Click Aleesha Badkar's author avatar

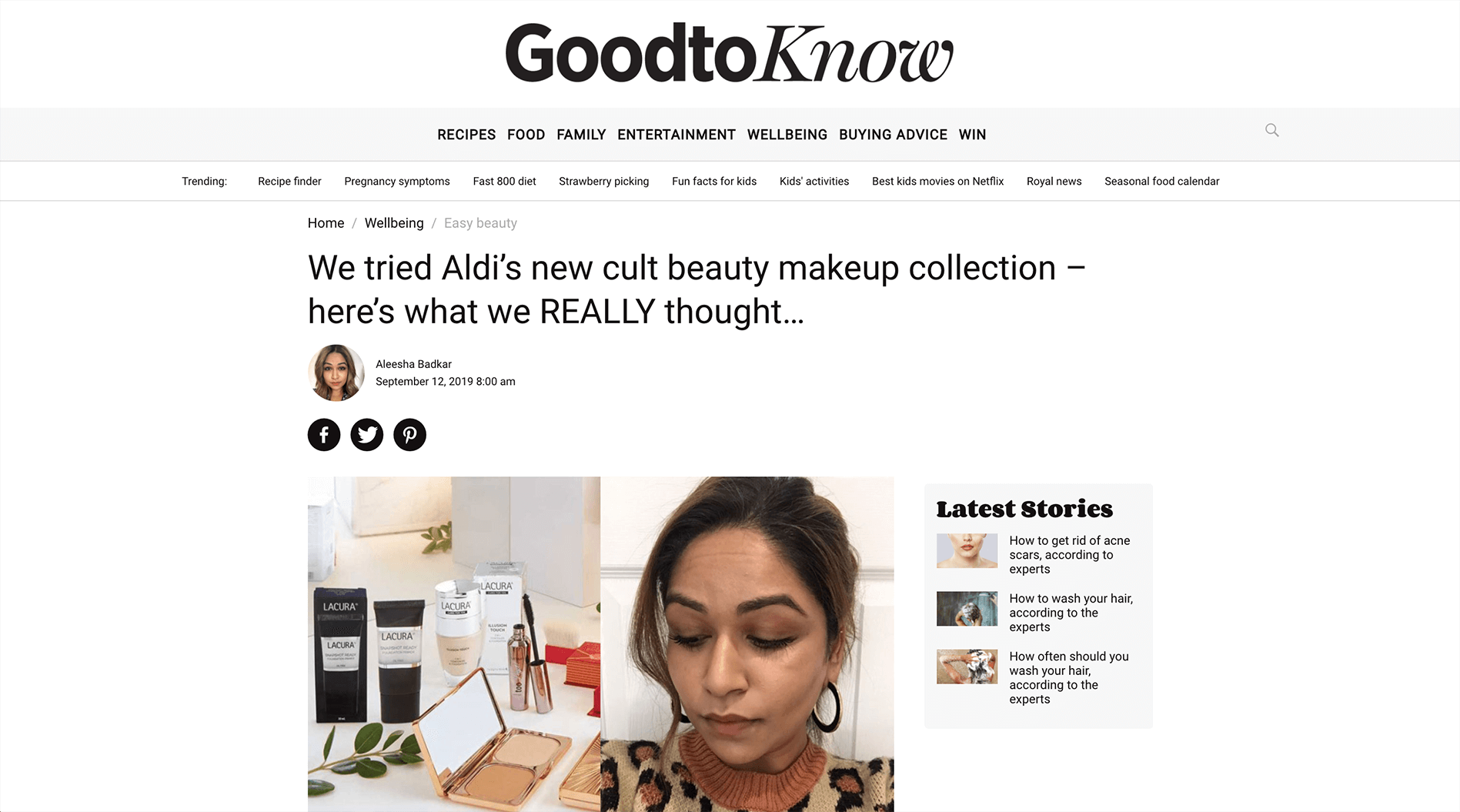point(336,373)
